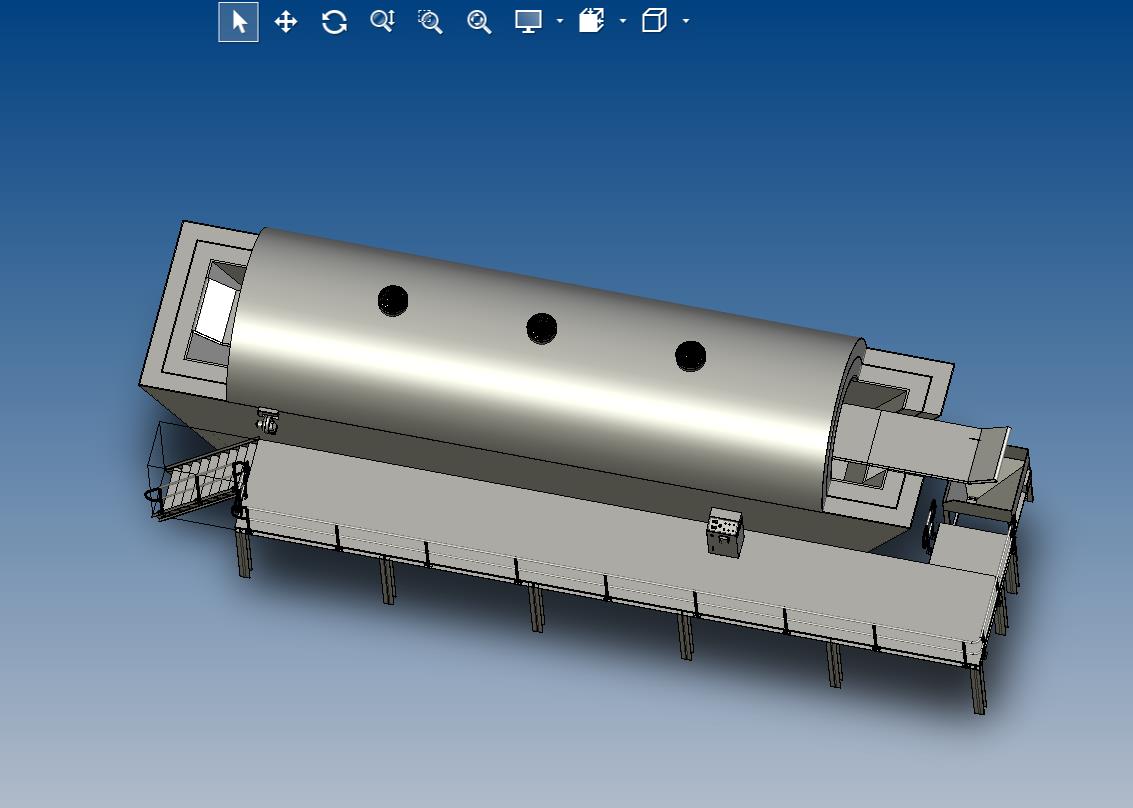Image resolution: width=1133 pixels, height=808 pixels.
Task: Click the Zoom to fit icon
Action: [x=479, y=22]
